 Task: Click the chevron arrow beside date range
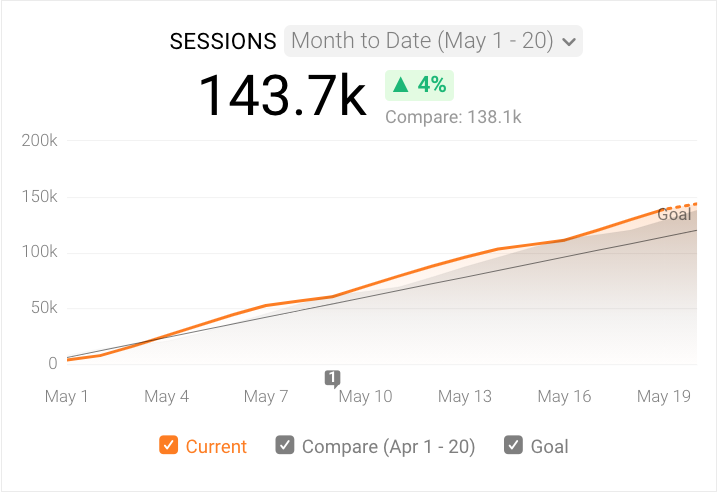coord(569,42)
